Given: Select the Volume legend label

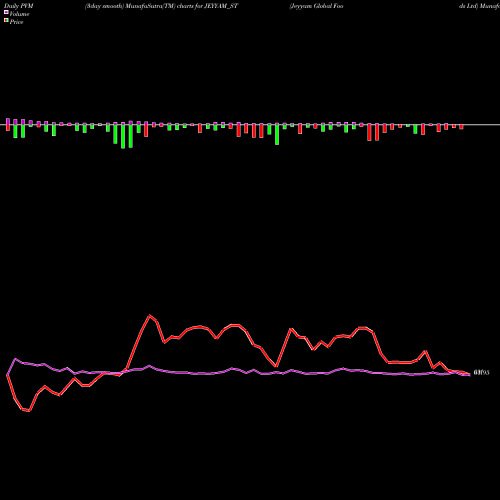Looking at the screenshot, I should [x=19, y=14].
